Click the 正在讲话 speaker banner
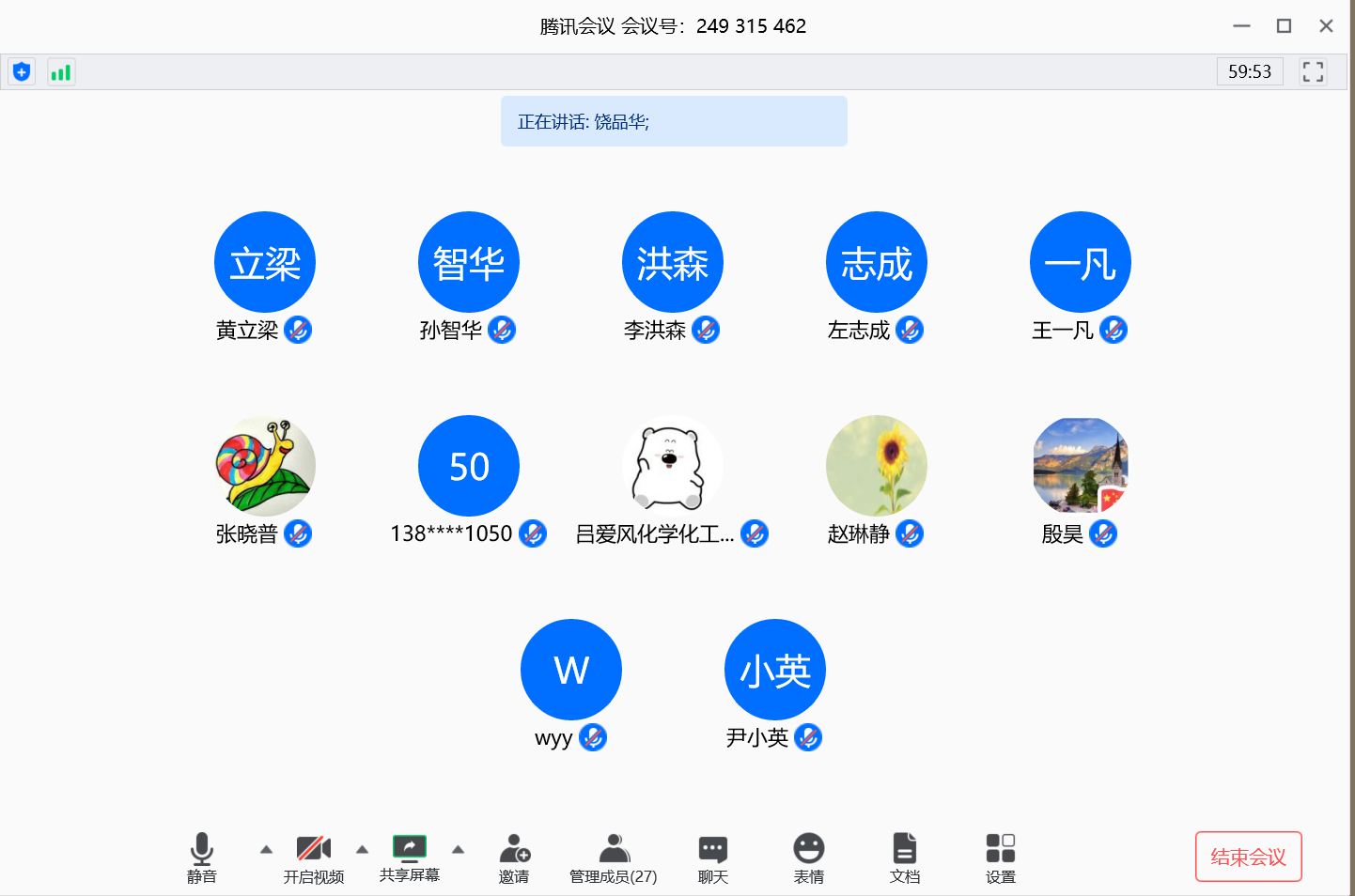This screenshot has height=896, width=1355. (x=674, y=121)
